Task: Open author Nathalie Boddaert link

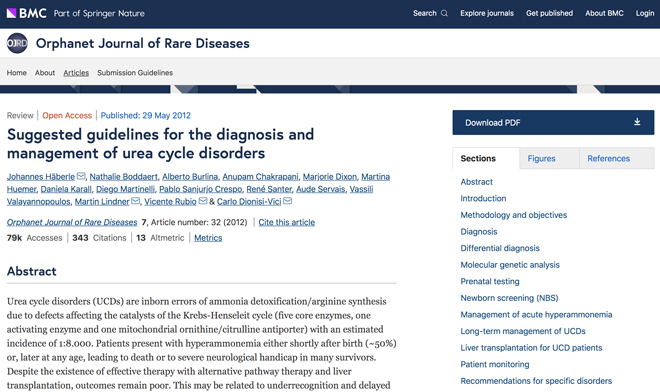Action: click(123, 176)
